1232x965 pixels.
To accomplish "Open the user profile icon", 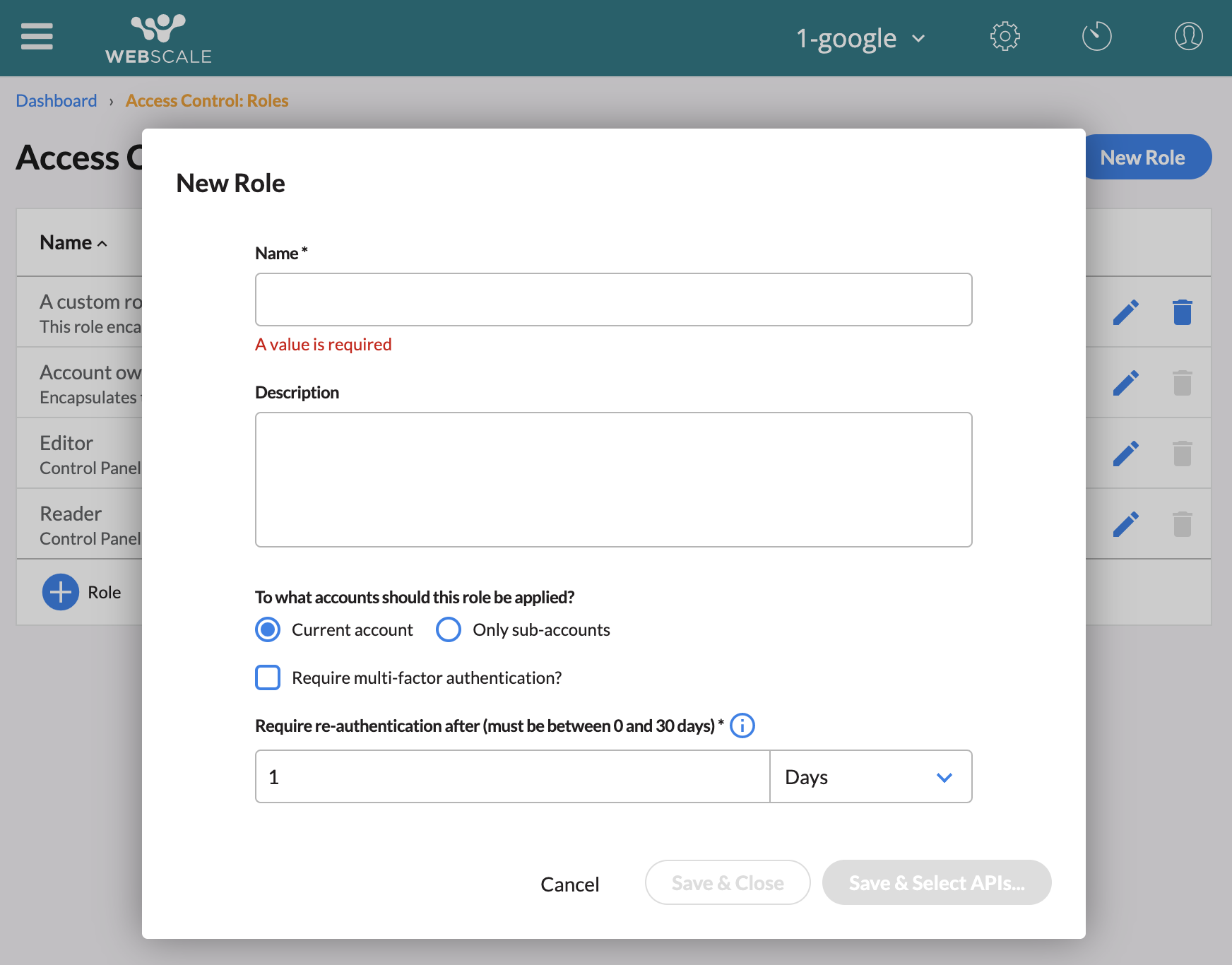I will click(1188, 37).
